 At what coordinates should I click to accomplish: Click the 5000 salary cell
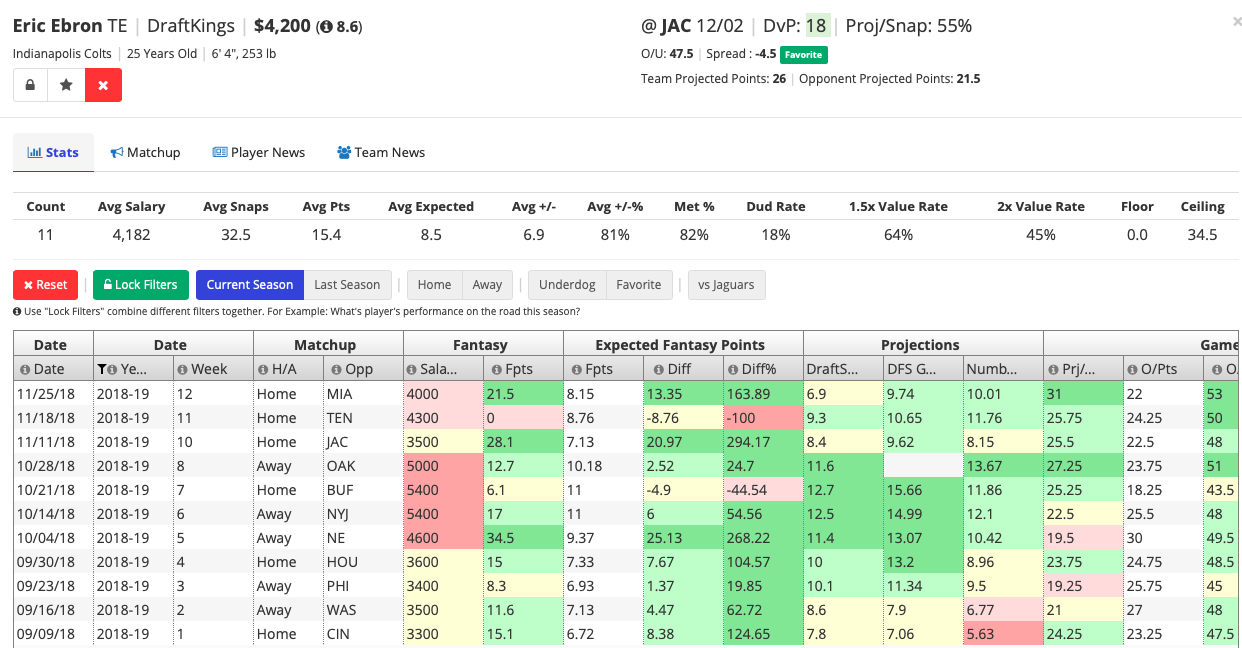443,466
